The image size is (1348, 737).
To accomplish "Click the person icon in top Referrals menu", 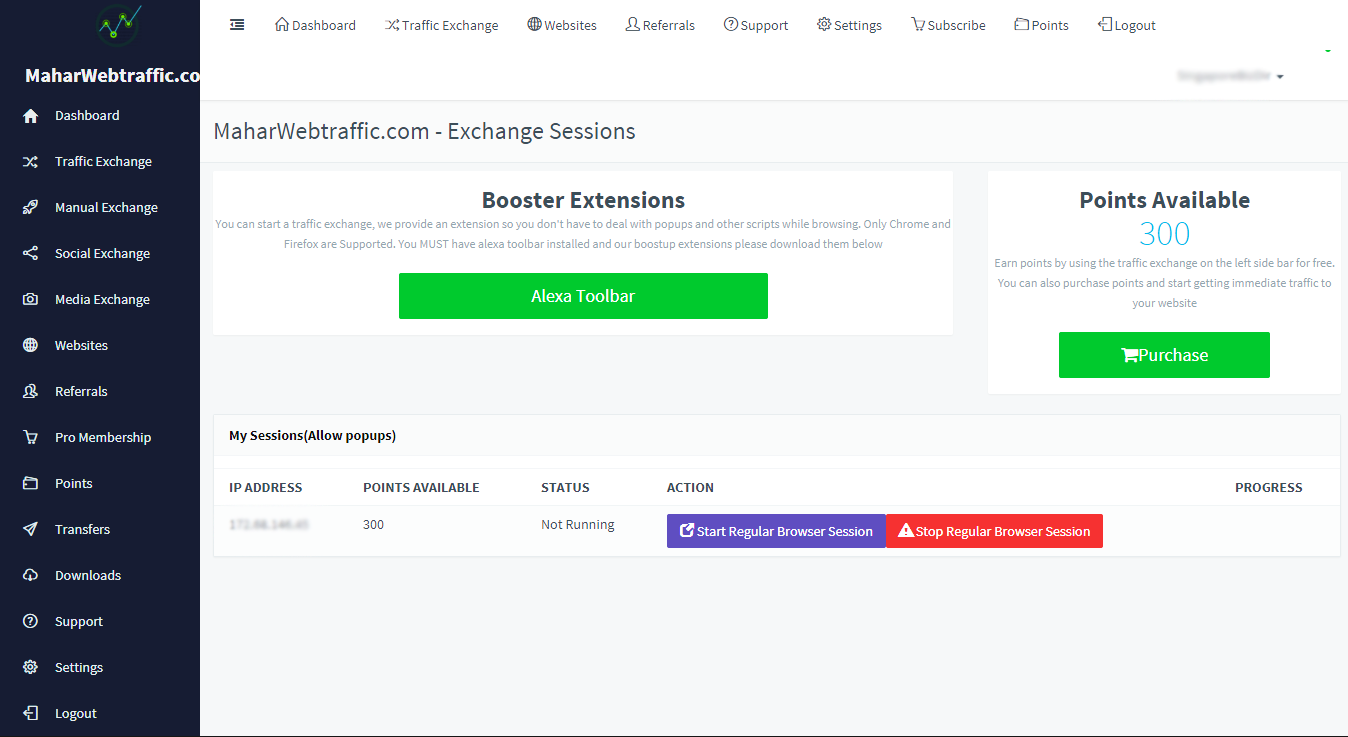I will coord(633,24).
